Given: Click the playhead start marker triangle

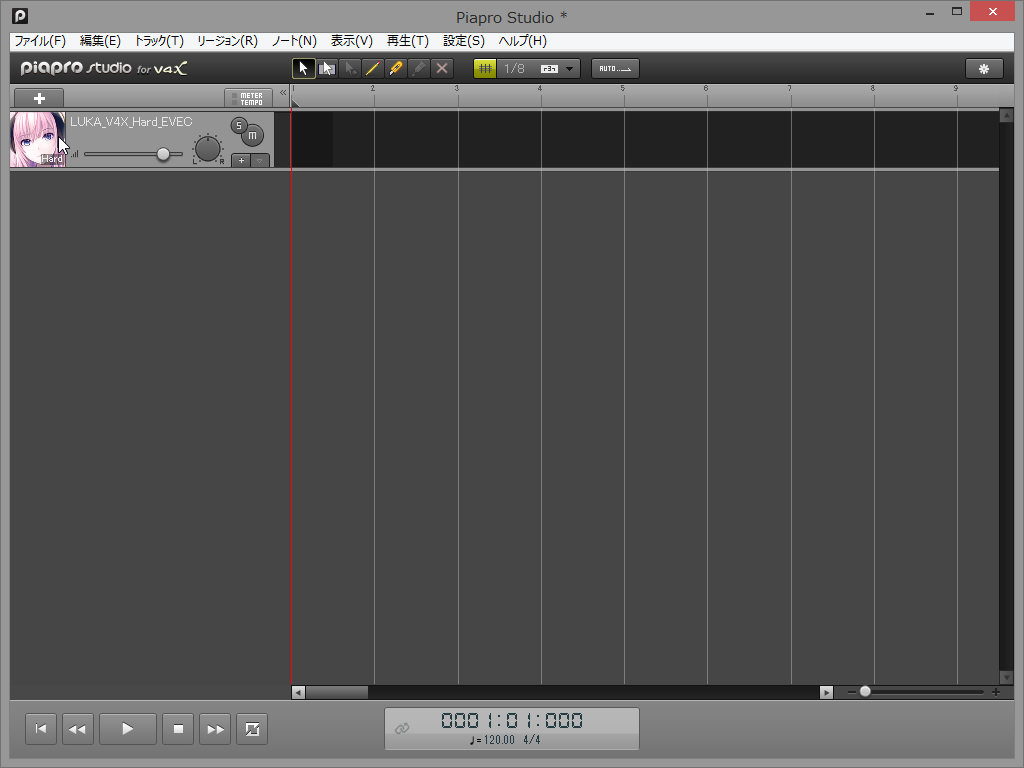Looking at the screenshot, I should [x=295, y=103].
